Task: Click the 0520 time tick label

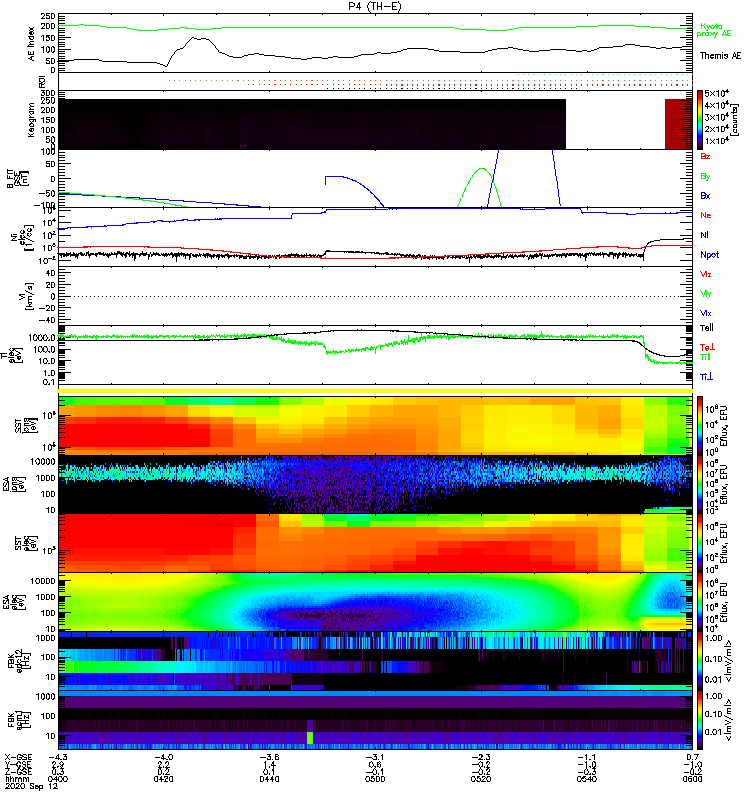Action: (x=481, y=779)
